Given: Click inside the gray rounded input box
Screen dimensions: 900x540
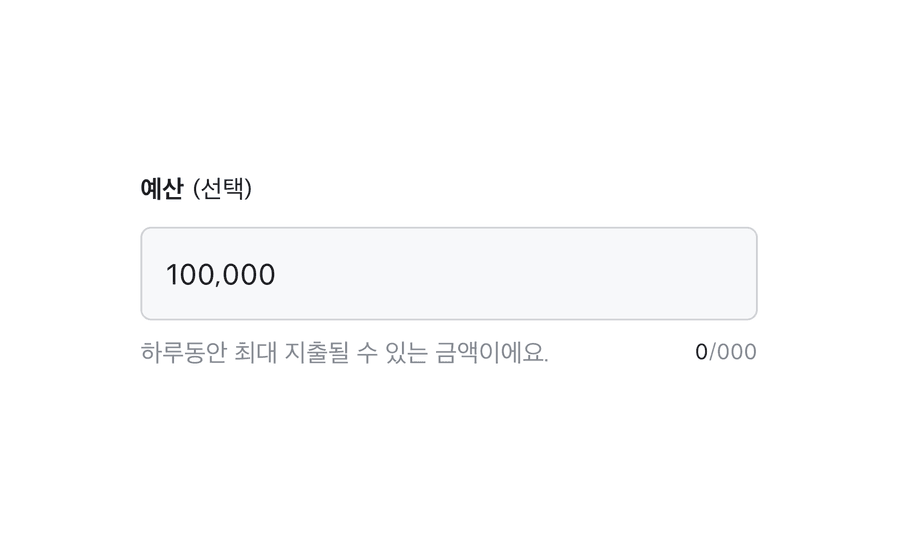Looking at the screenshot, I should (448, 274).
